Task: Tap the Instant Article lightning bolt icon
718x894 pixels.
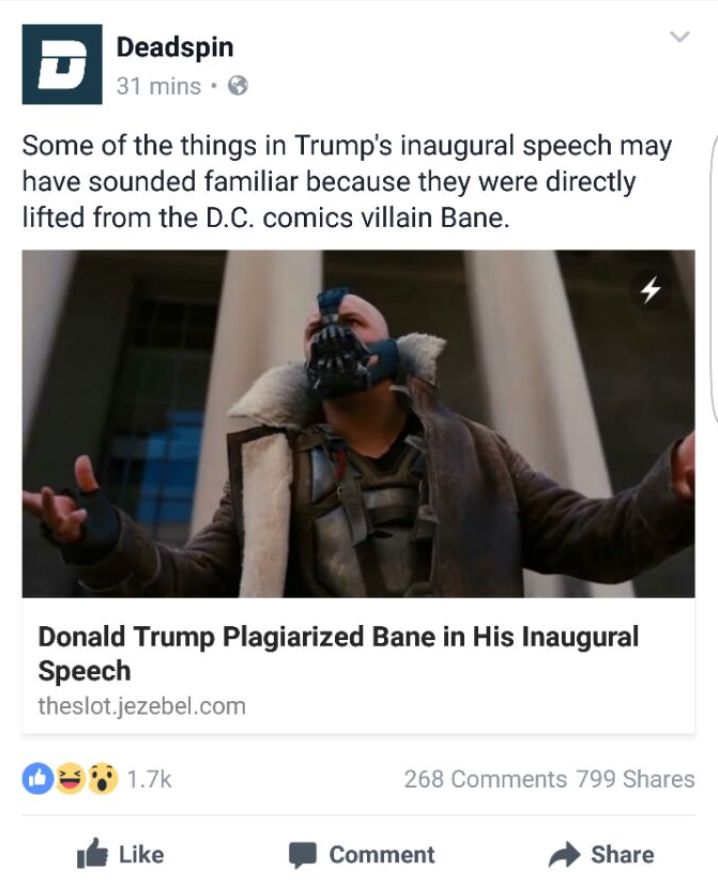Action: coord(651,290)
